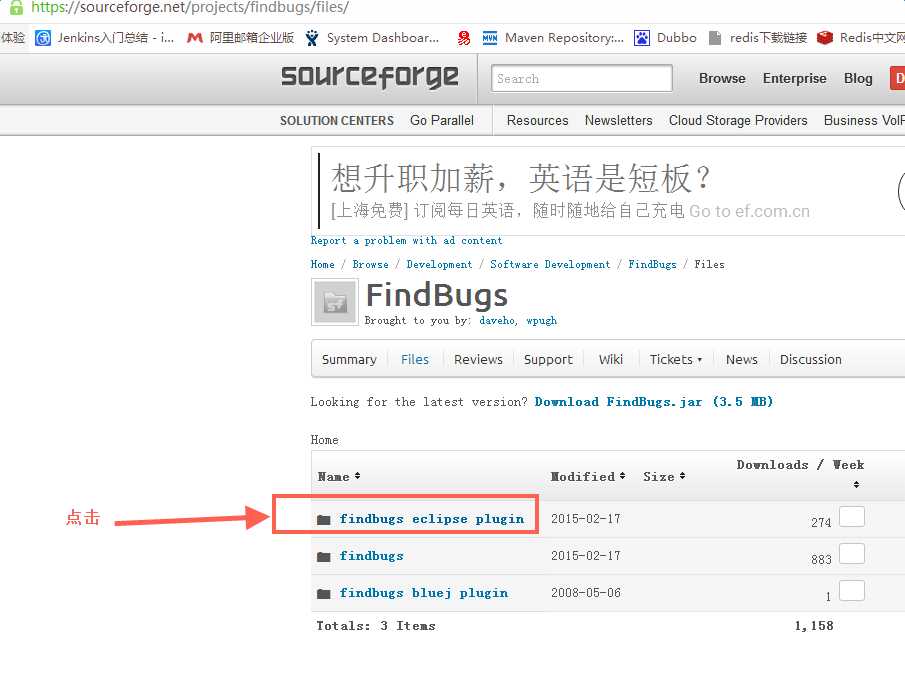Image resolution: width=905 pixels, height=690 pixels.
Task: Click folder icon of the findbugs row
Action: pos(324,557)
